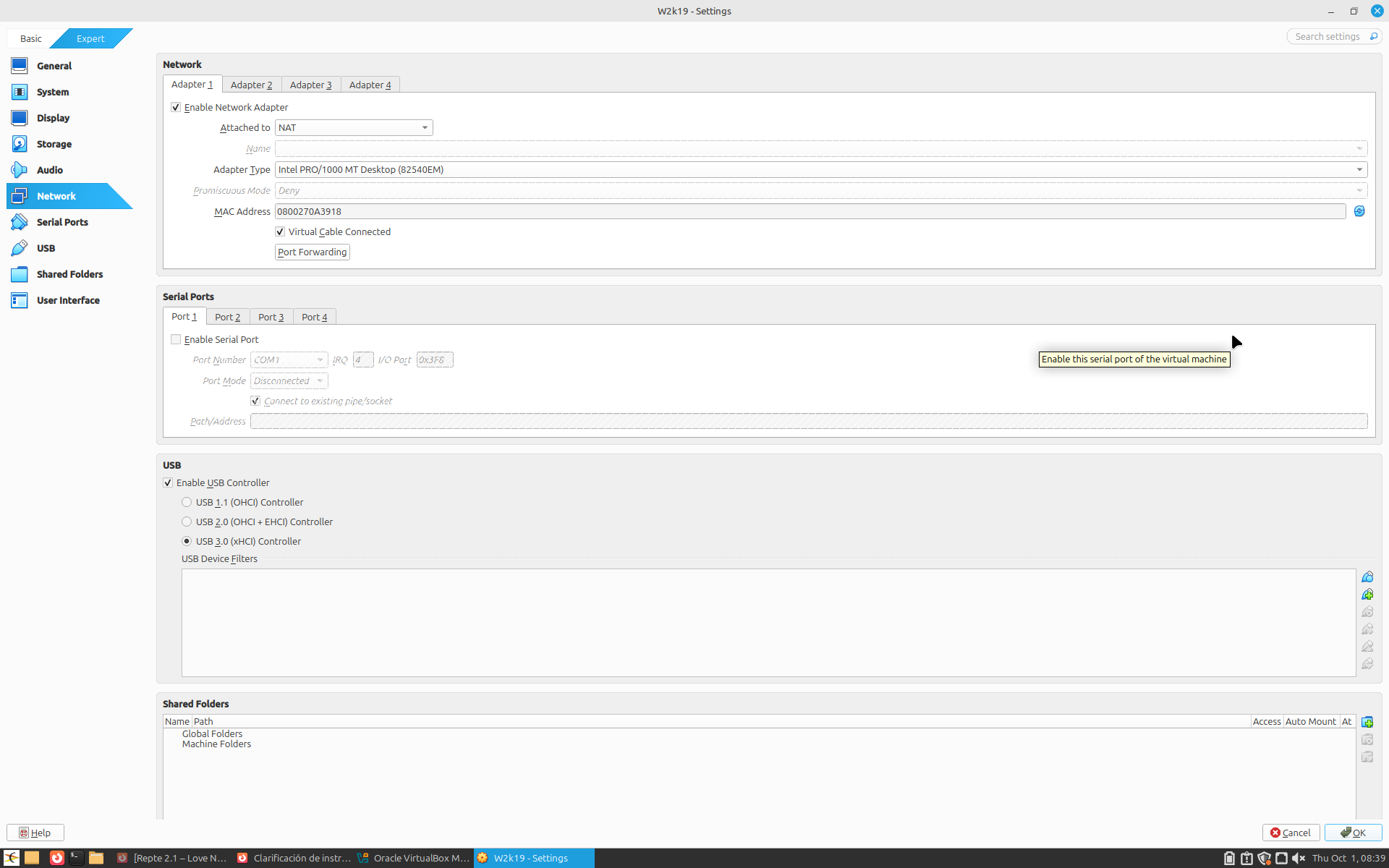This screenshot has width=1389, height=868.
Task: Add new empty USB filter
Action: point(1367,577)
